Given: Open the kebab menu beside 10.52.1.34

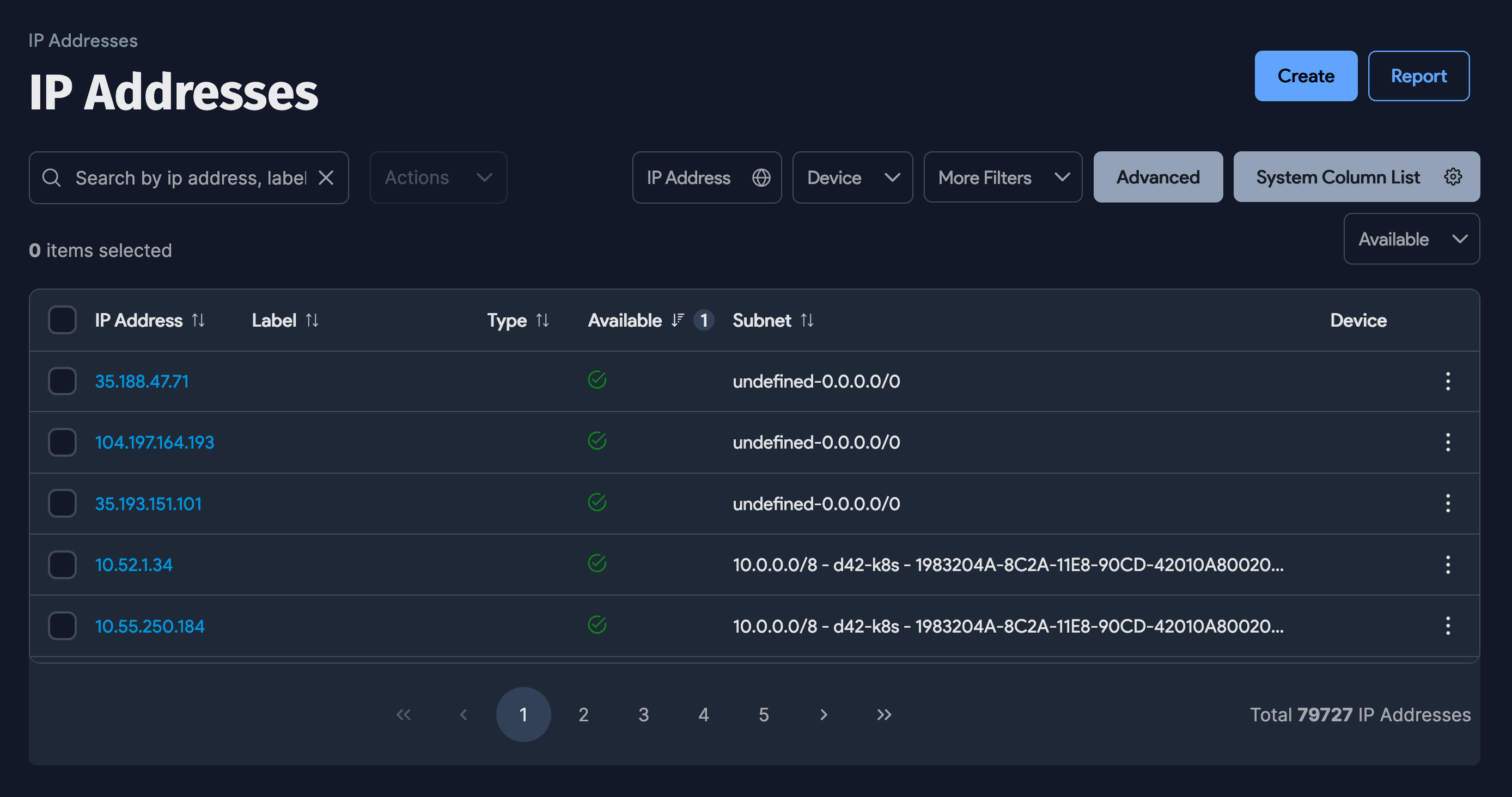Looking at the screenshot, I should 1448,565.
